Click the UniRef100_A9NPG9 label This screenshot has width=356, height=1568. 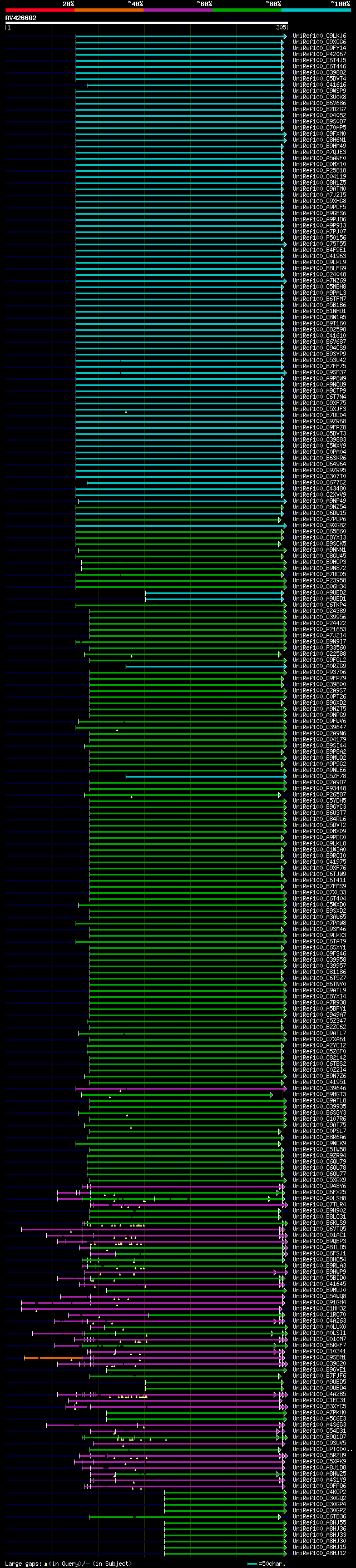(x=319, y=715)
